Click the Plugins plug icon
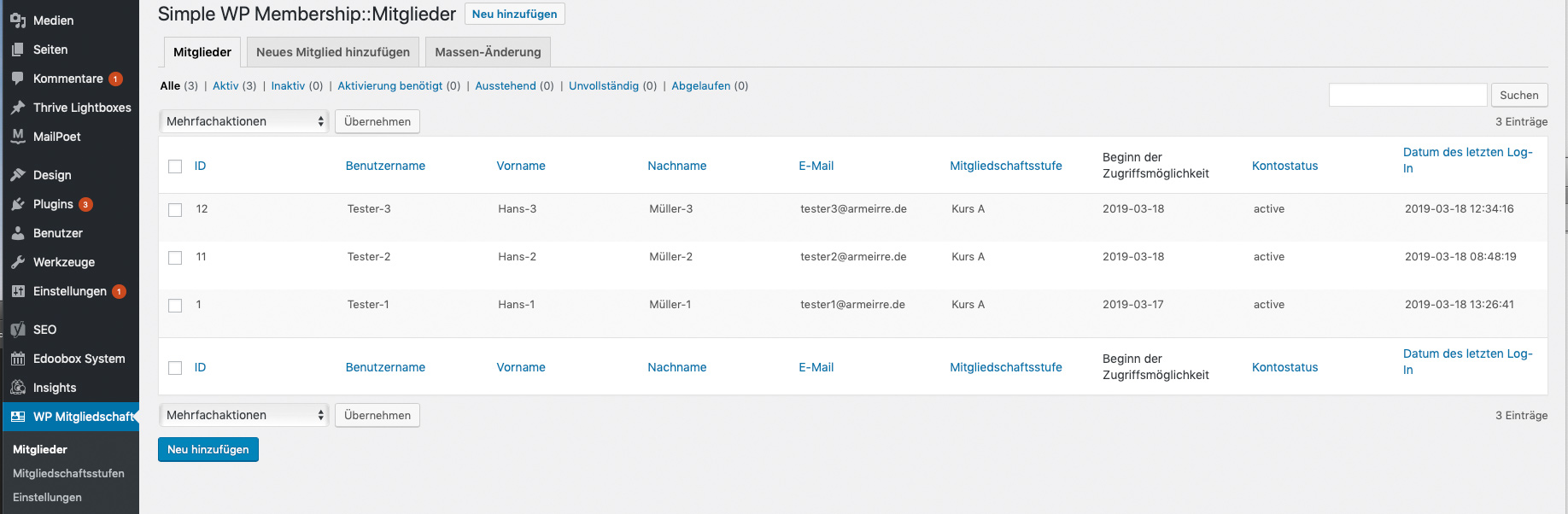The height and width of the screenshot is (514, 1568). (x=18, y=204)
